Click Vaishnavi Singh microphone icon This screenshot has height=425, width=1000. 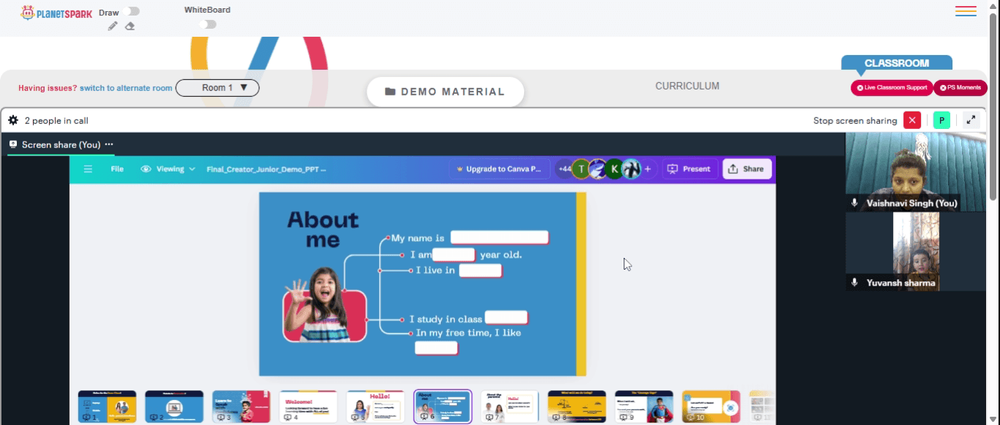point(855,203)
